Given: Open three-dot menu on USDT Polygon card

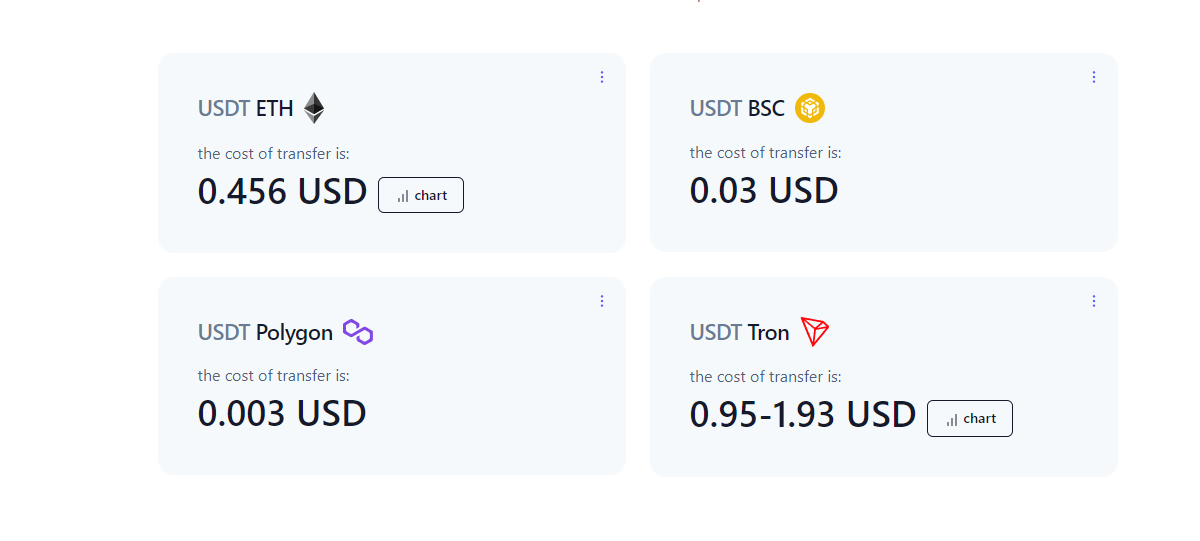Looking at the screenshot, I should pyautogui.click(x=602, y=301).
